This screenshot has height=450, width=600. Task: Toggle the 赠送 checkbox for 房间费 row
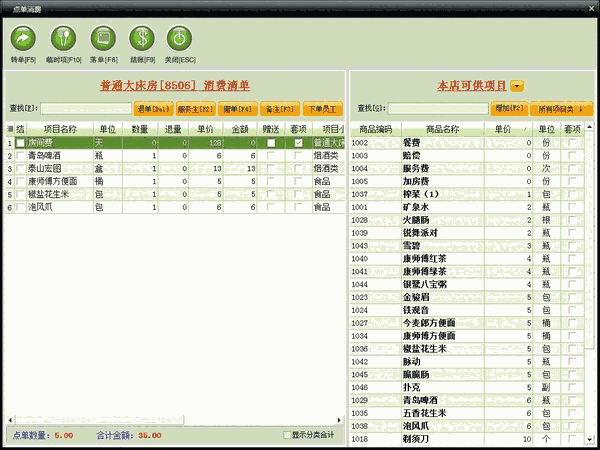[272, 143]
